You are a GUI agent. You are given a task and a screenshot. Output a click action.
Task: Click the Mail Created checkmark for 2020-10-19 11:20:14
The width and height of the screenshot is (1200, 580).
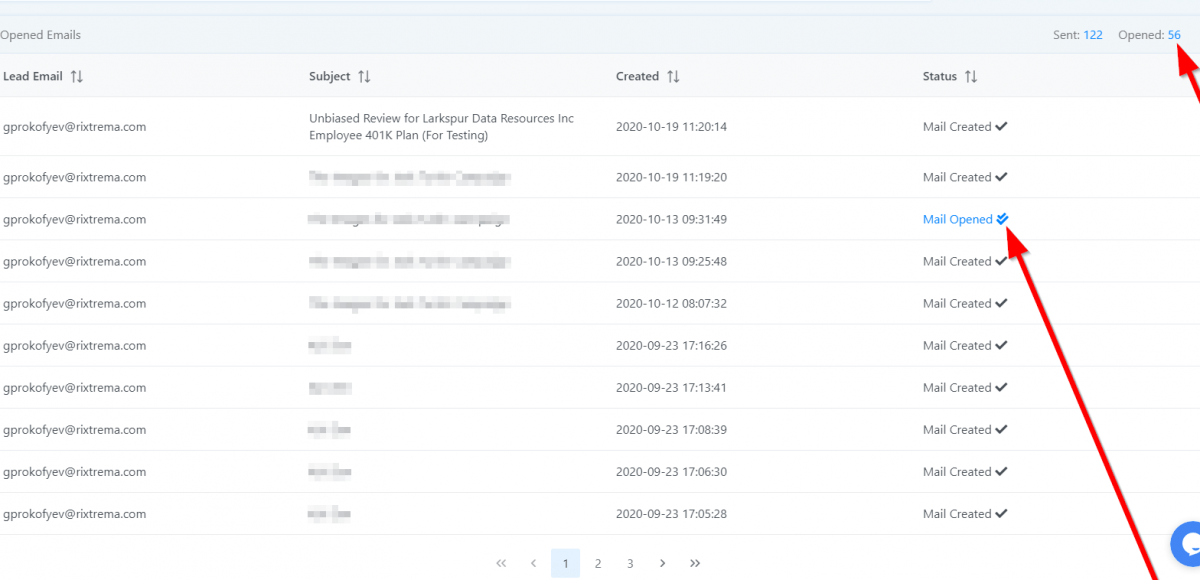[x=1001, y=127]
